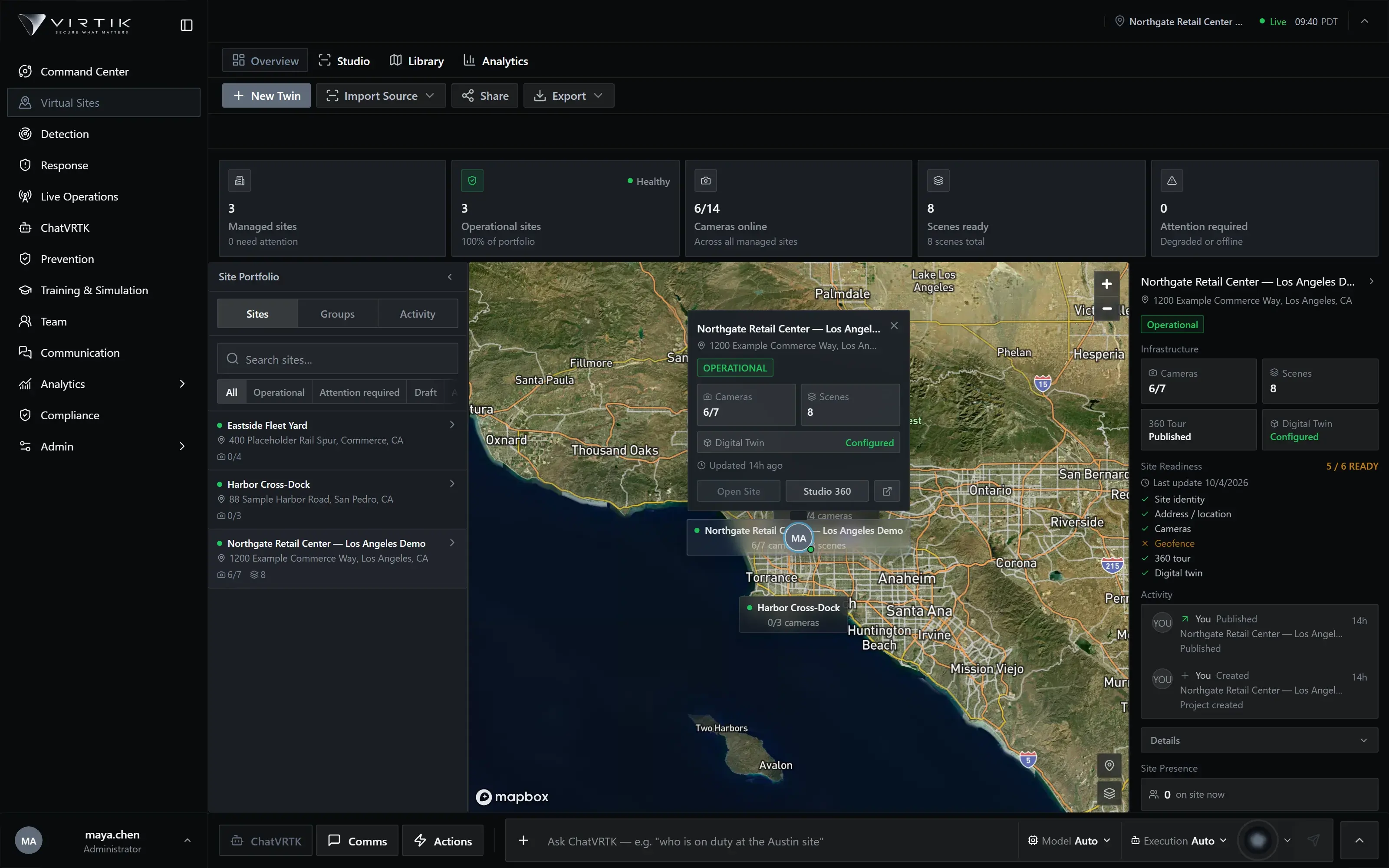The width and height of the screenshot is (1389, 868).
Task: Zoom in on the map
Action: (x=1106, y=283)
